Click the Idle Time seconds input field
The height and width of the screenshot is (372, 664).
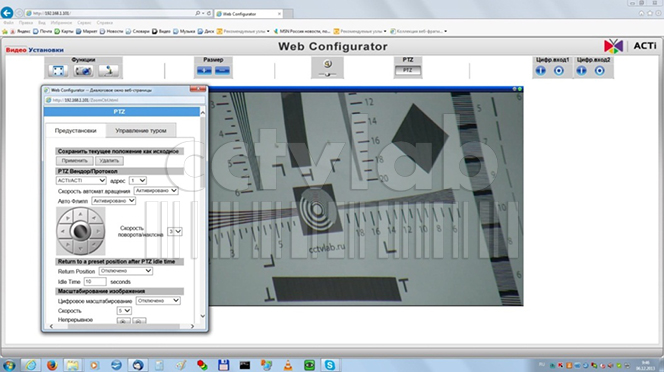click(95, 281)
